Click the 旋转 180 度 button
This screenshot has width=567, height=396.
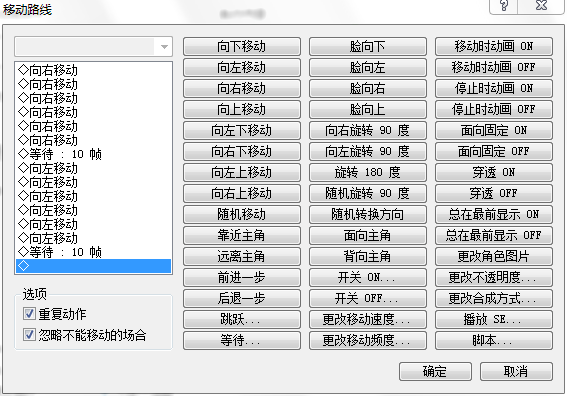[x=368, y=172]
